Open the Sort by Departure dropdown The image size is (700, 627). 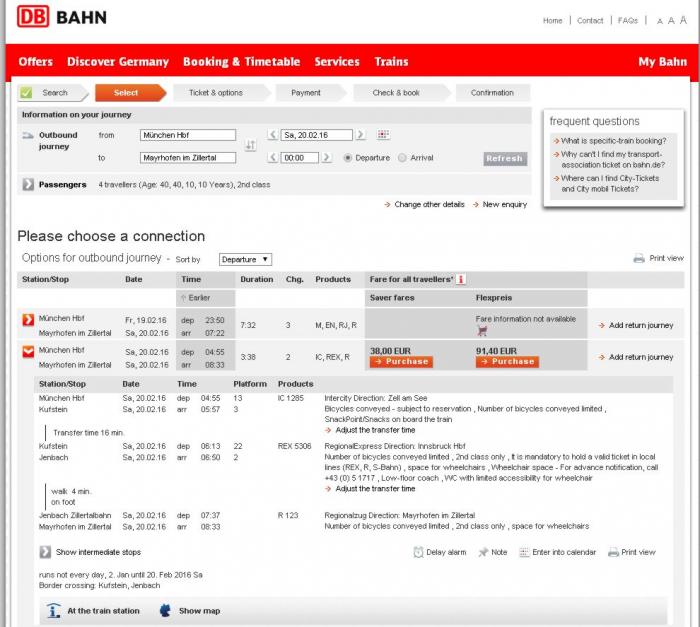tap(245, 259)
